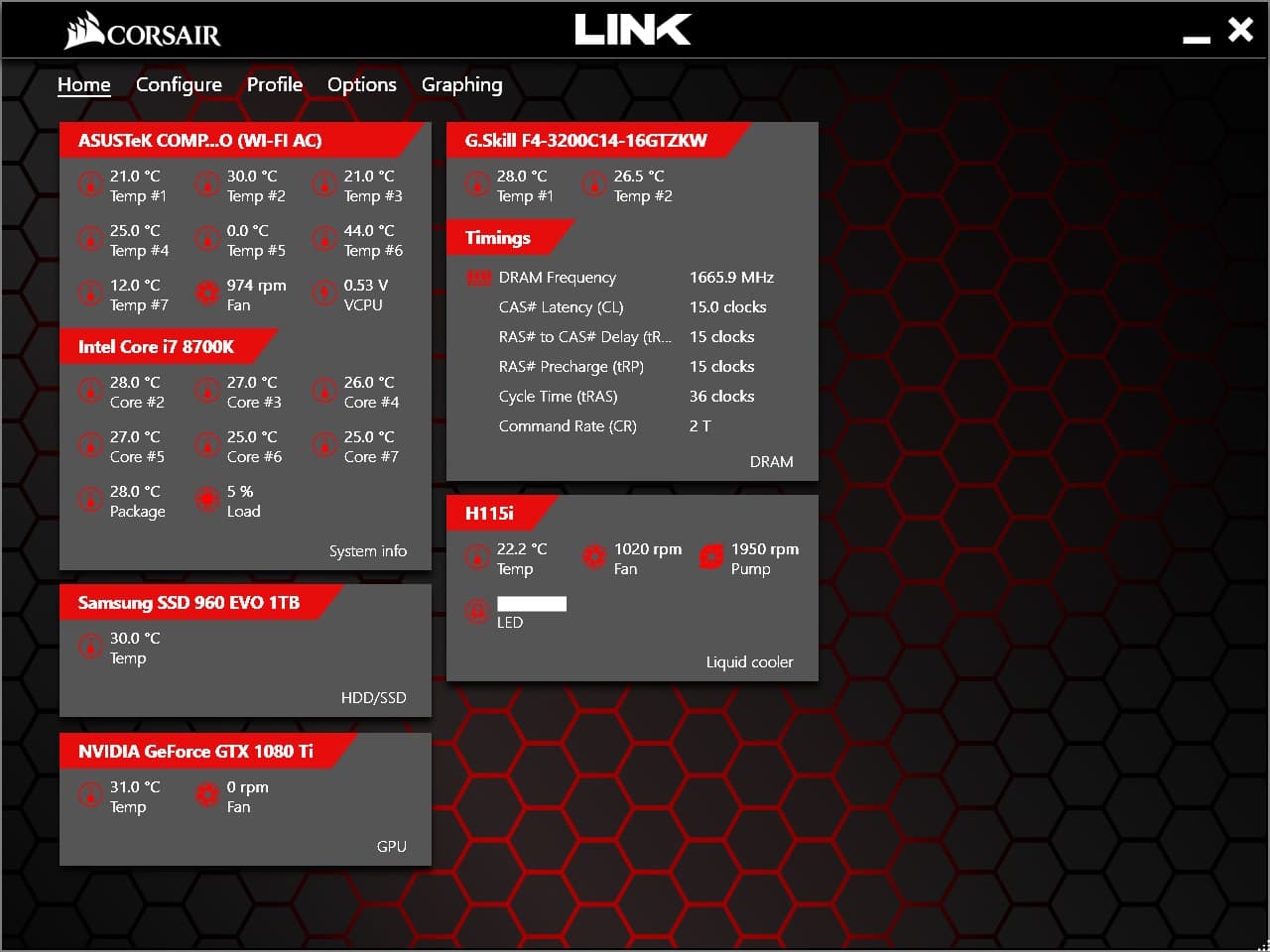1270x952 pixels.
Task: Click the VCPU voltage icon
Action: point(324,294)
